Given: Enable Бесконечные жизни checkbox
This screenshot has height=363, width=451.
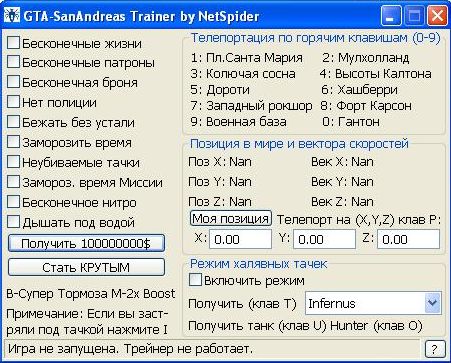Looking at the screenshot, I should 13,43.
